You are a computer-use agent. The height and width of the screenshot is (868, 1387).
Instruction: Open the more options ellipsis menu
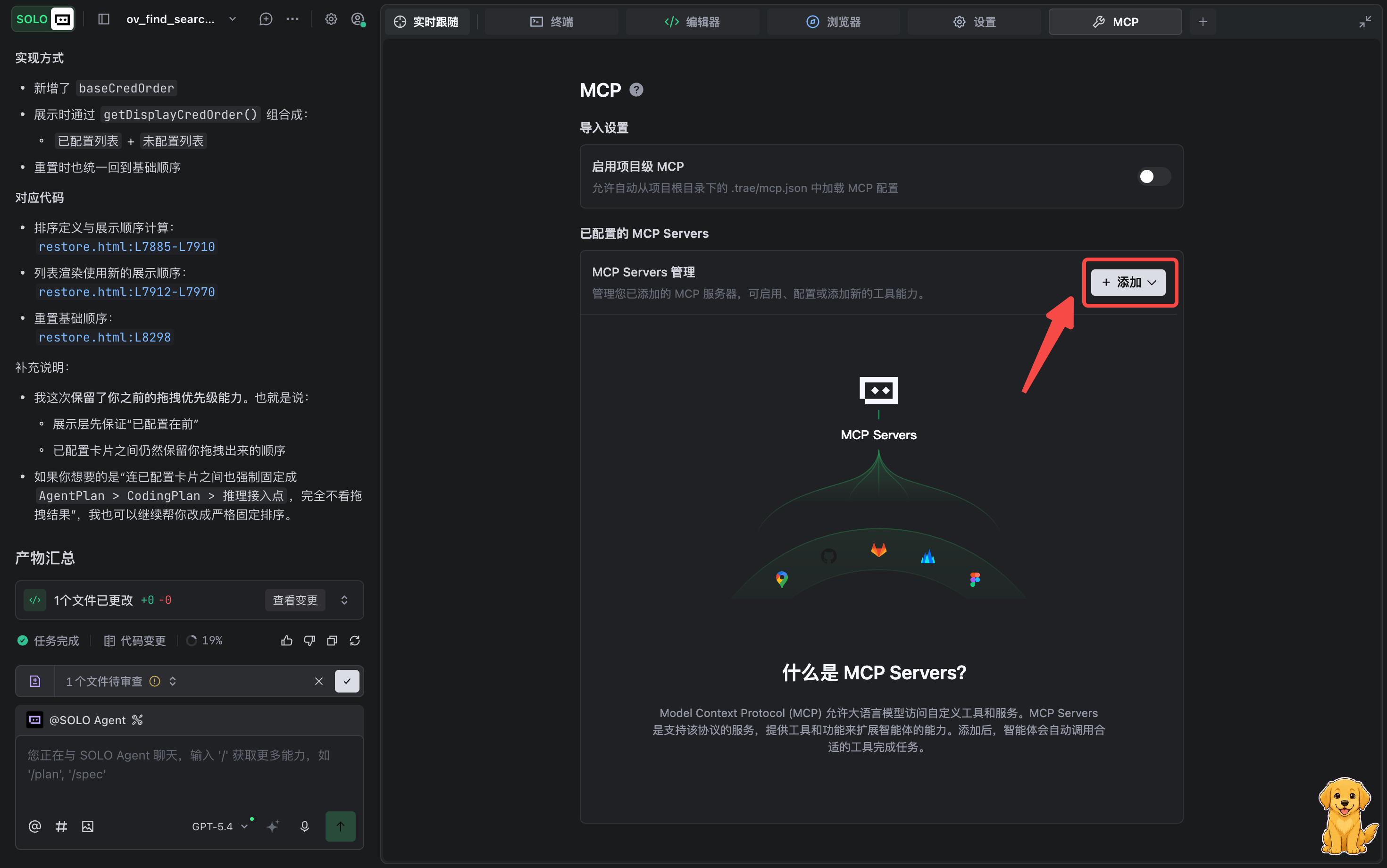pyautogui.click(x=292, y=19)
